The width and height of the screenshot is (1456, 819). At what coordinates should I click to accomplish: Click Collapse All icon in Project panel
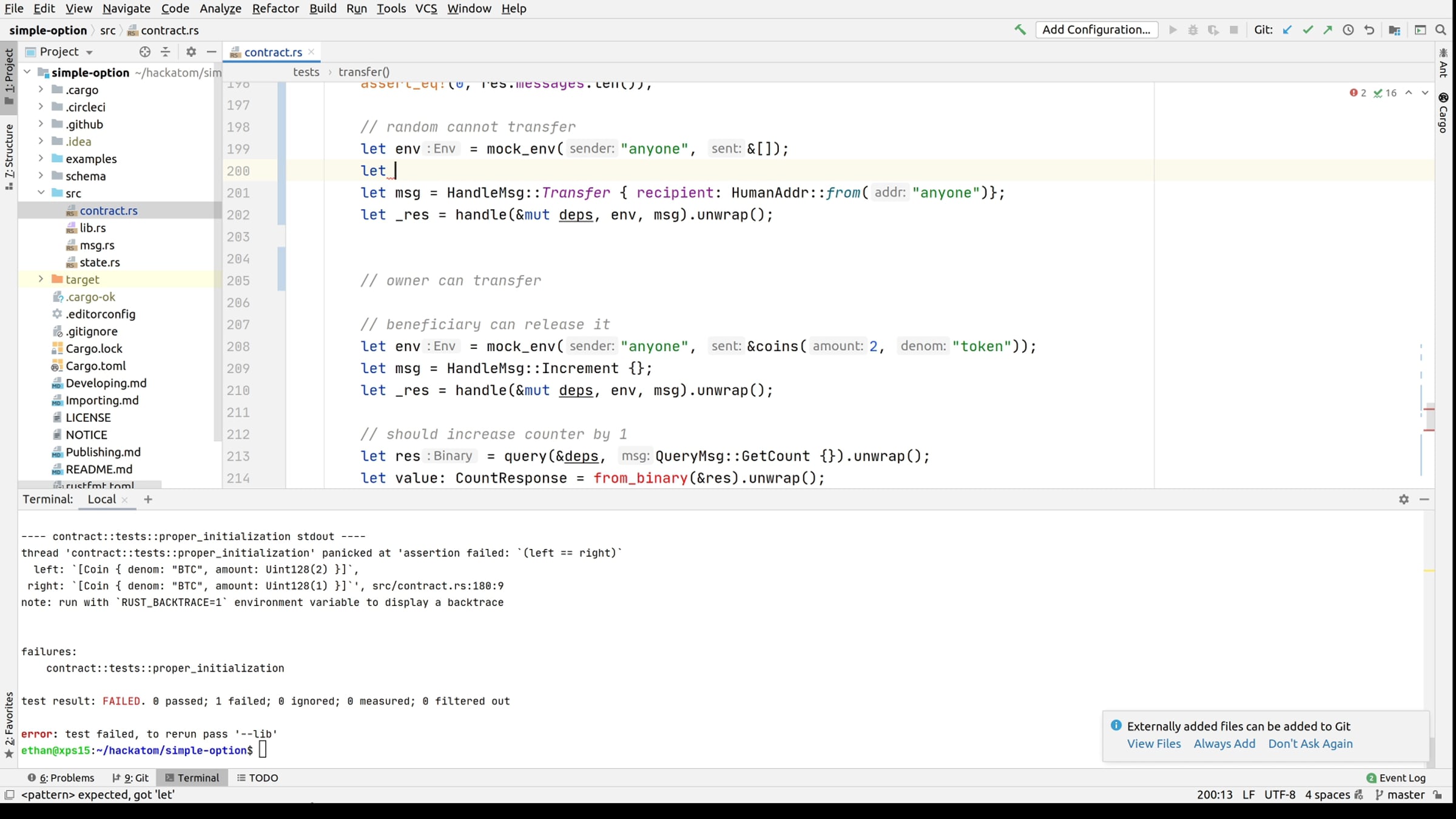tap(165, 52)
